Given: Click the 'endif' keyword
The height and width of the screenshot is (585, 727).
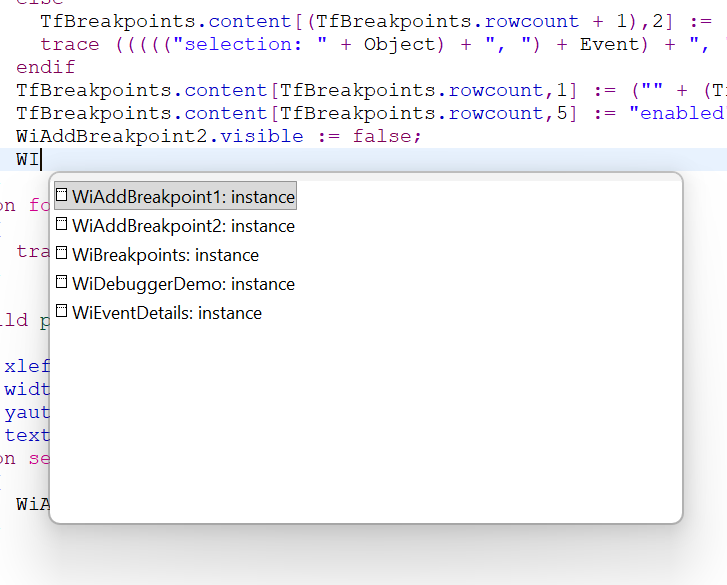Looking at the screenshot, I should tap(45, 67).
